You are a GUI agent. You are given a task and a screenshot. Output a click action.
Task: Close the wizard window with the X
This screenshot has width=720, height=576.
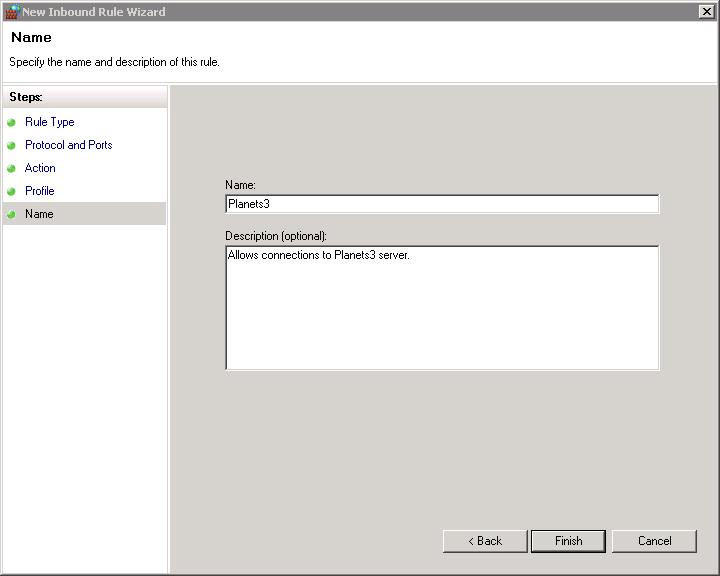(706, 12)
